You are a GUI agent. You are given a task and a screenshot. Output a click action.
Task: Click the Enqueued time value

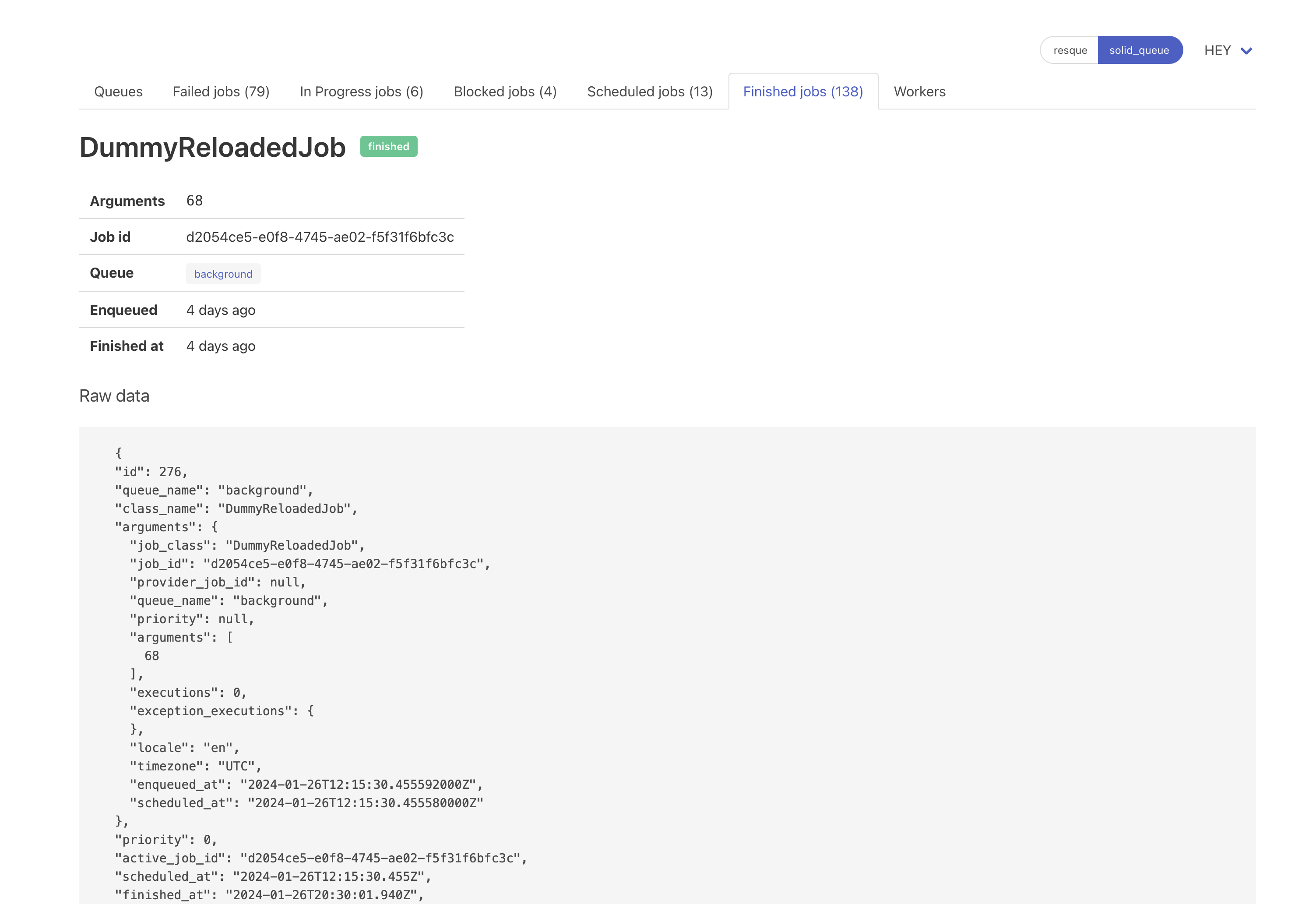[x=221, y=311]
